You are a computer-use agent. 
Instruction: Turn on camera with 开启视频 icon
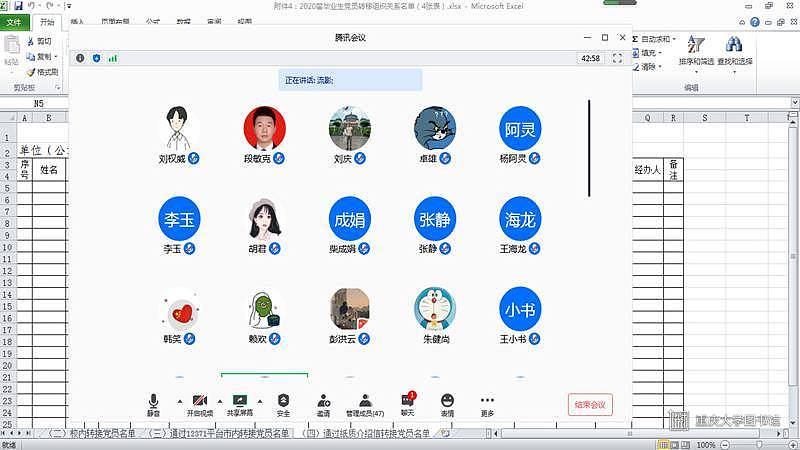(x=199, y=401)
